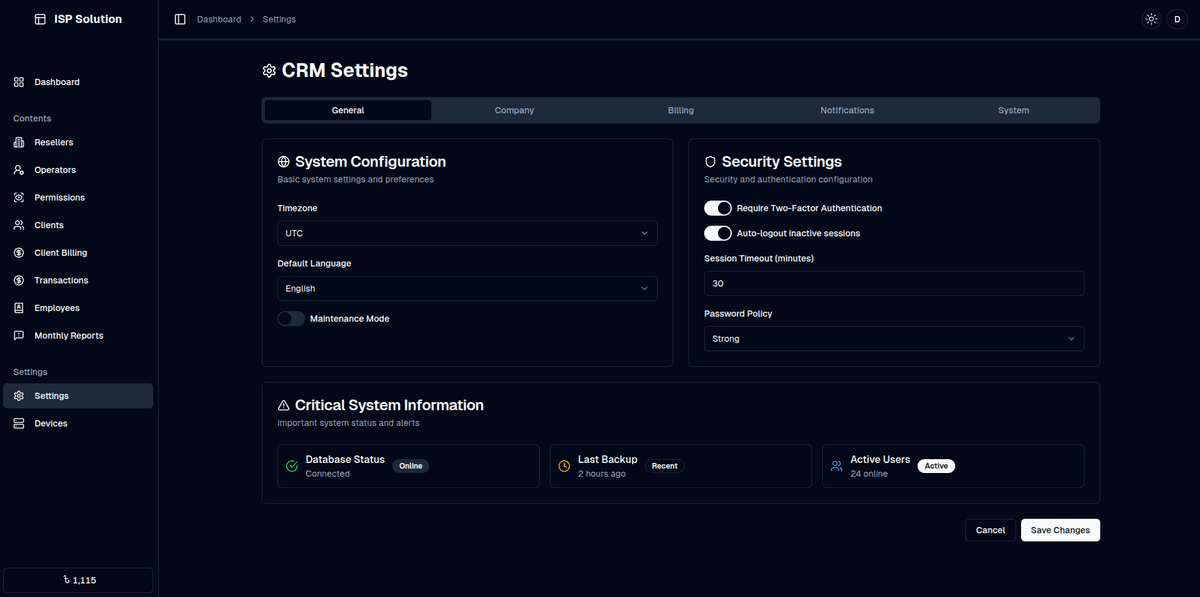
Task: Open user avatar 'D' menu
Action: 1177,19
